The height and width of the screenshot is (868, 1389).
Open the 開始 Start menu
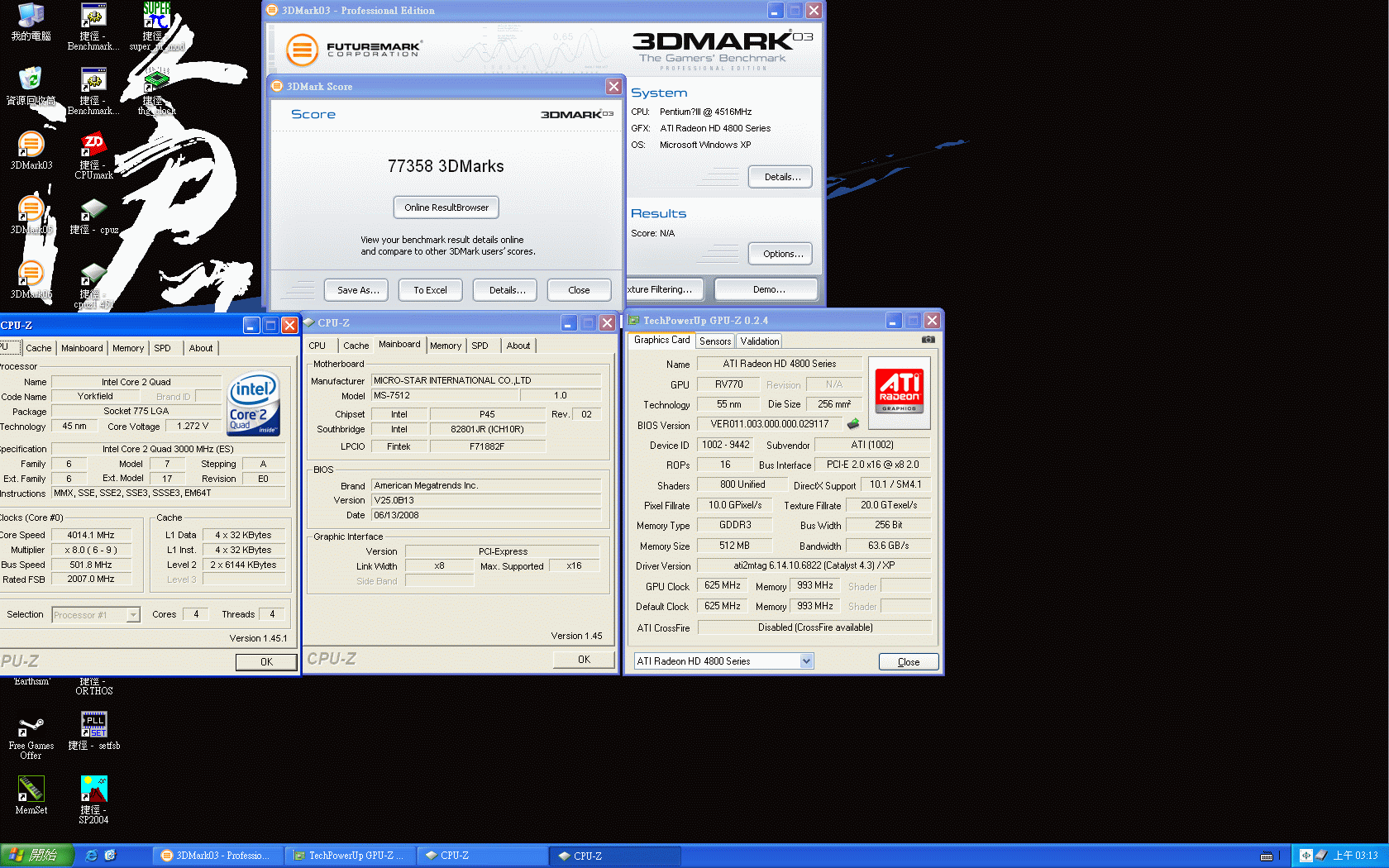pyautogui.click(x=37, y=856)
